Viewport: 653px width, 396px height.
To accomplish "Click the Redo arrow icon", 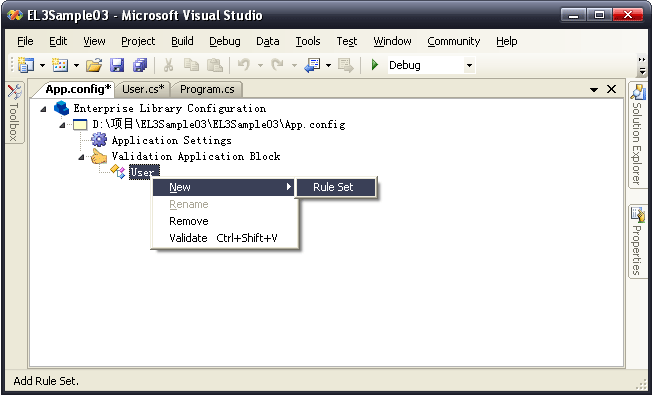I will 277,65.
